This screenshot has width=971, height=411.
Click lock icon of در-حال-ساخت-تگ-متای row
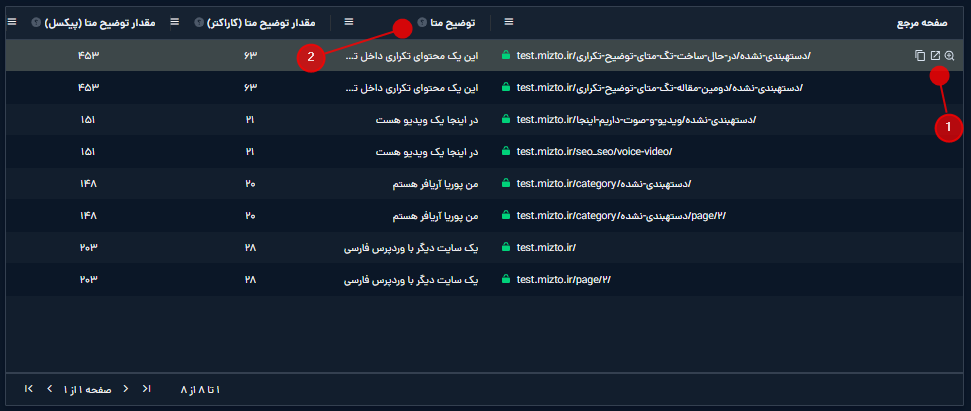tap(506, 56)
